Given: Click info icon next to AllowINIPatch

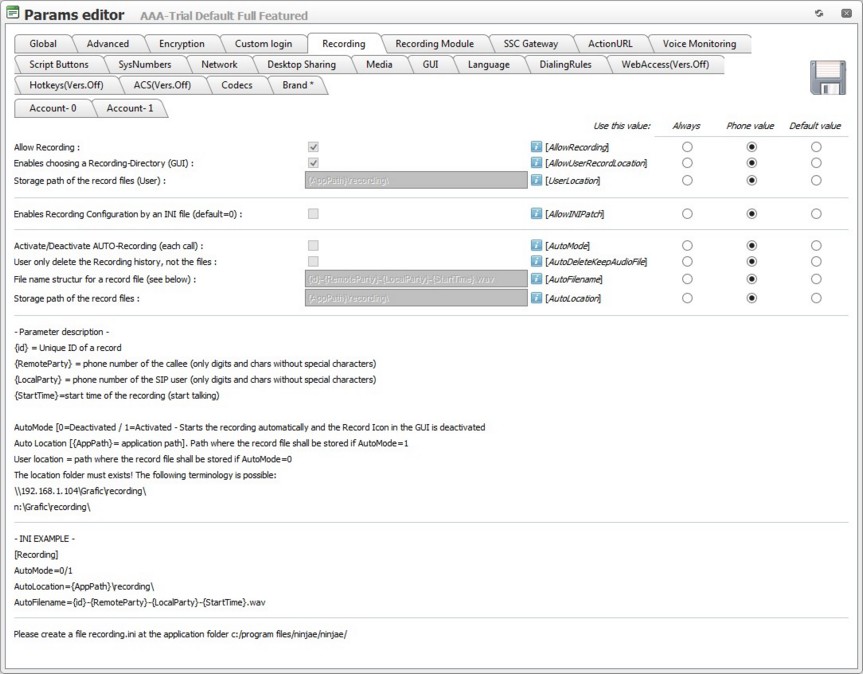Looking at the screenshot, I should coord(536,214).
